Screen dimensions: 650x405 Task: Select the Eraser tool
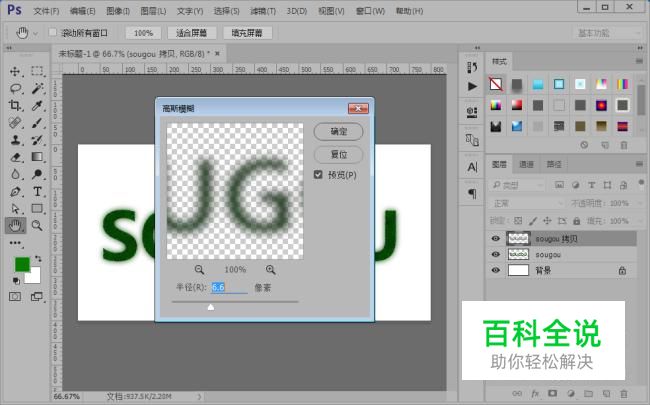tap(15, 157)
